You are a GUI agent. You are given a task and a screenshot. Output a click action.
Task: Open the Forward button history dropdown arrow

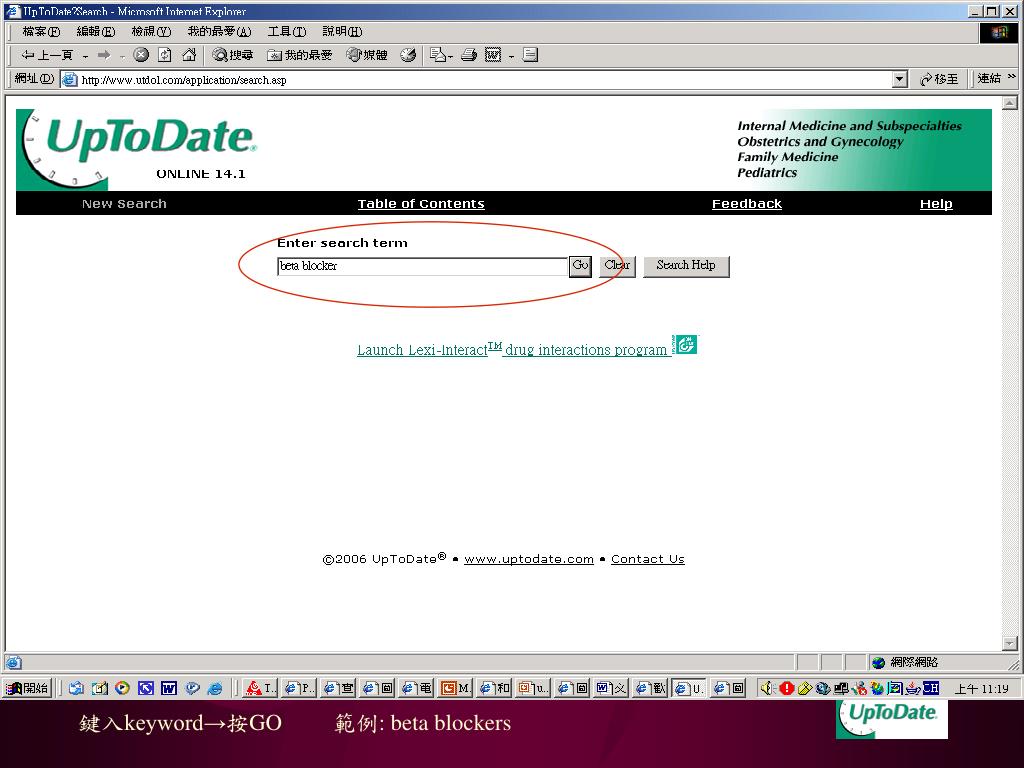tap(121, 57)
